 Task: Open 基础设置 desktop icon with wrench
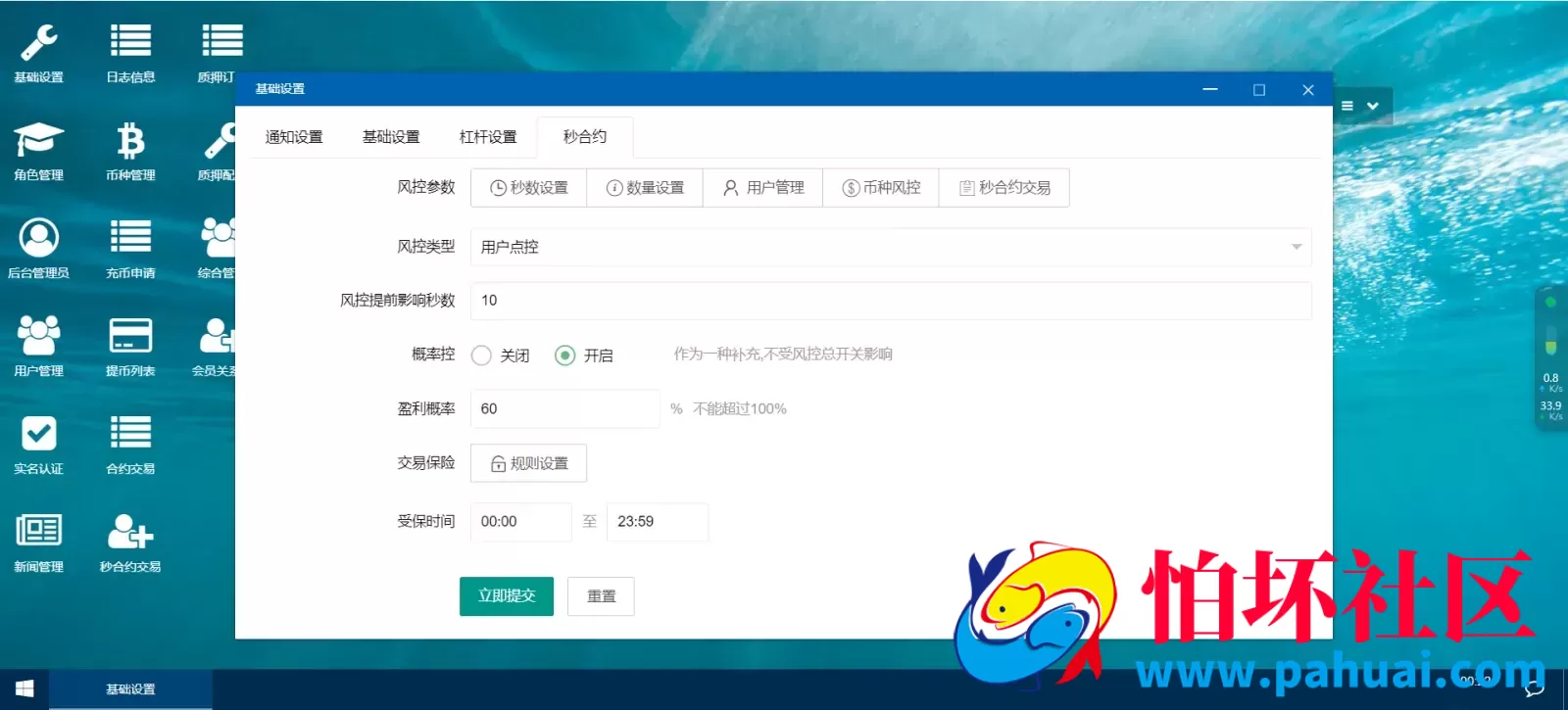pyautogui.click(x=39, y=54)
